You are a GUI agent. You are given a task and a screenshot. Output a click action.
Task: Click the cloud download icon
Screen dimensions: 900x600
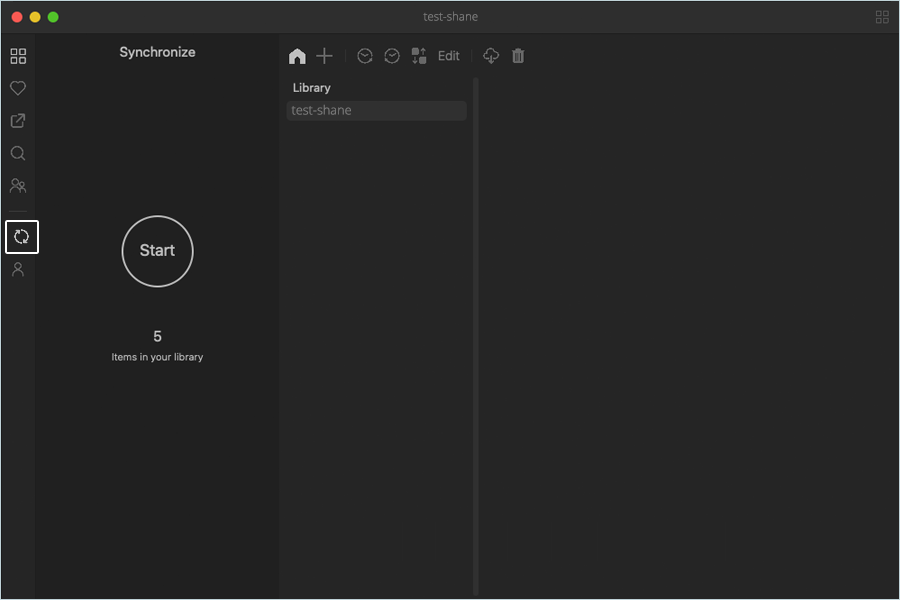pos(491,56)
